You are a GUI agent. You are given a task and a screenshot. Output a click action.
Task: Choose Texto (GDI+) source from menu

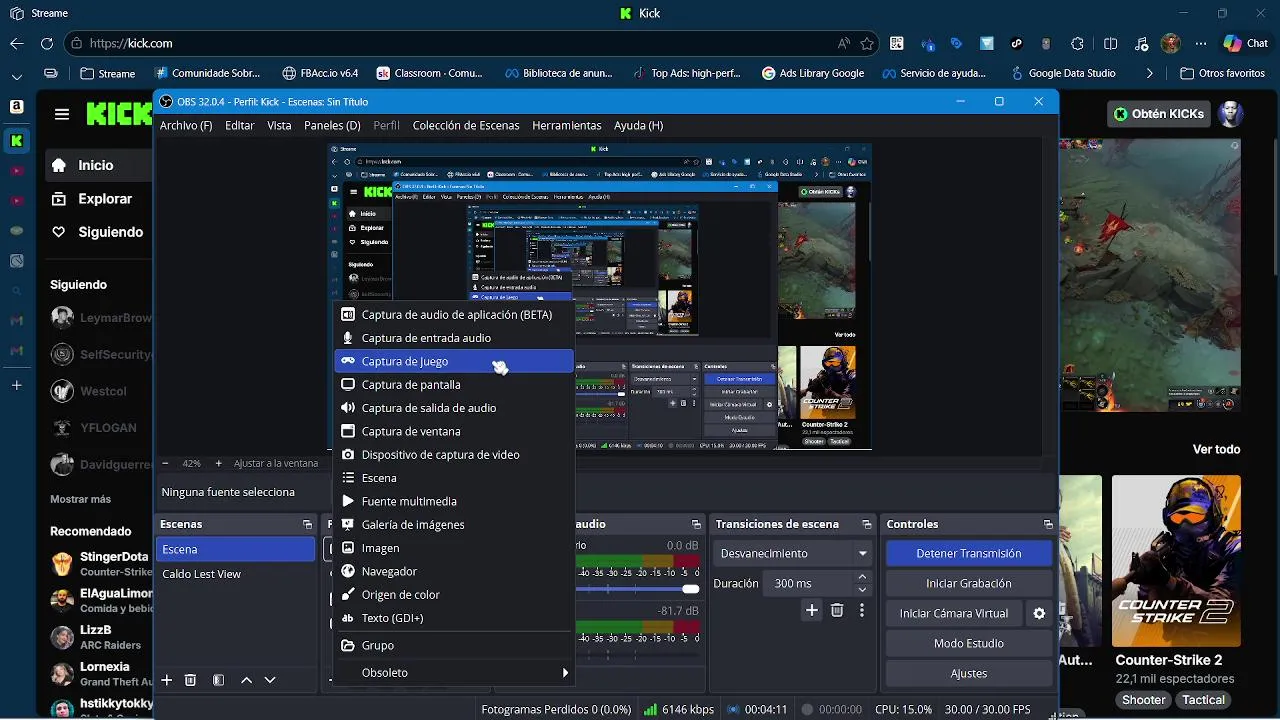pyautogui.click(x=454, y=618)
